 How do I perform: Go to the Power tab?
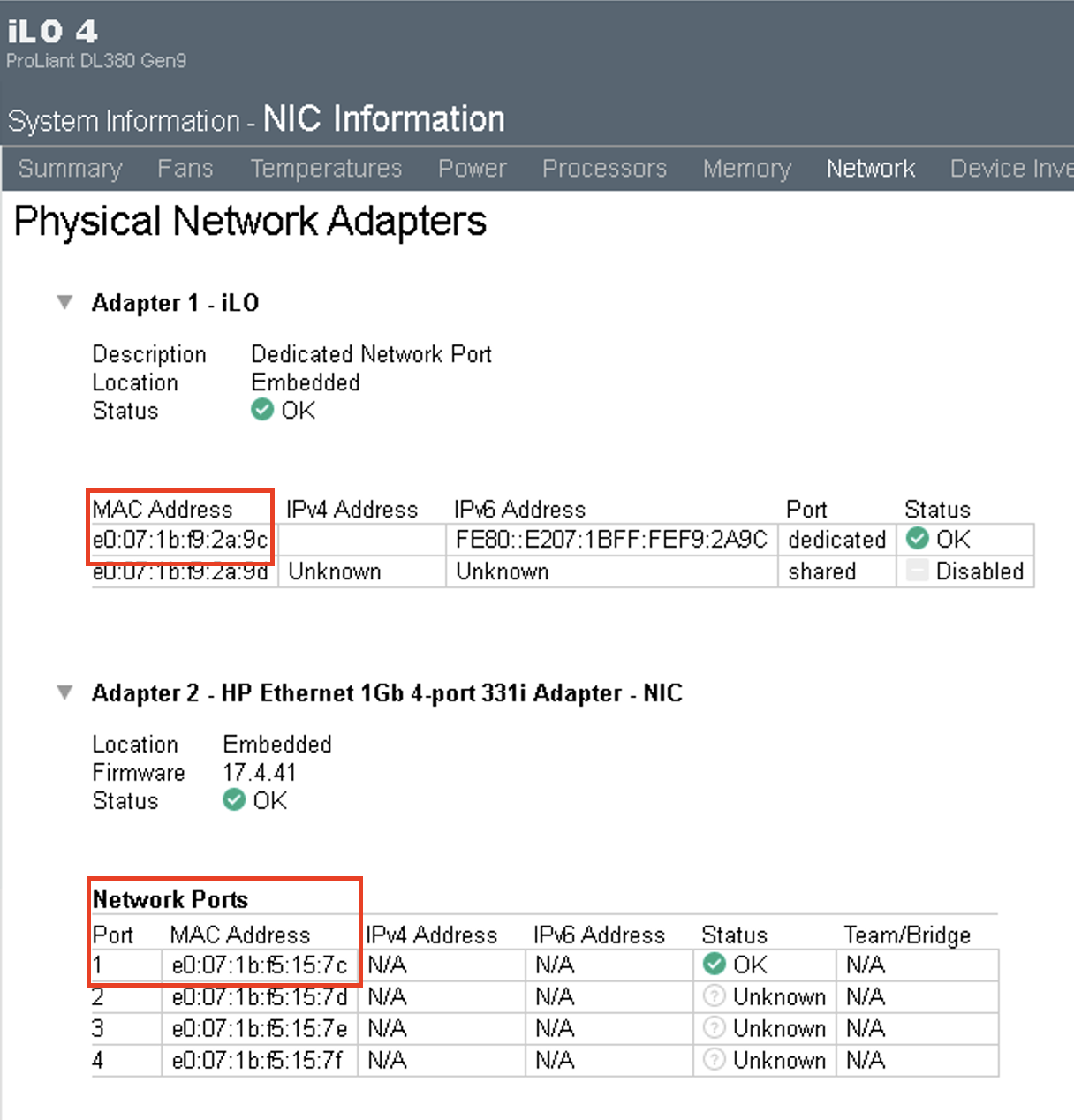coord(473,169)
